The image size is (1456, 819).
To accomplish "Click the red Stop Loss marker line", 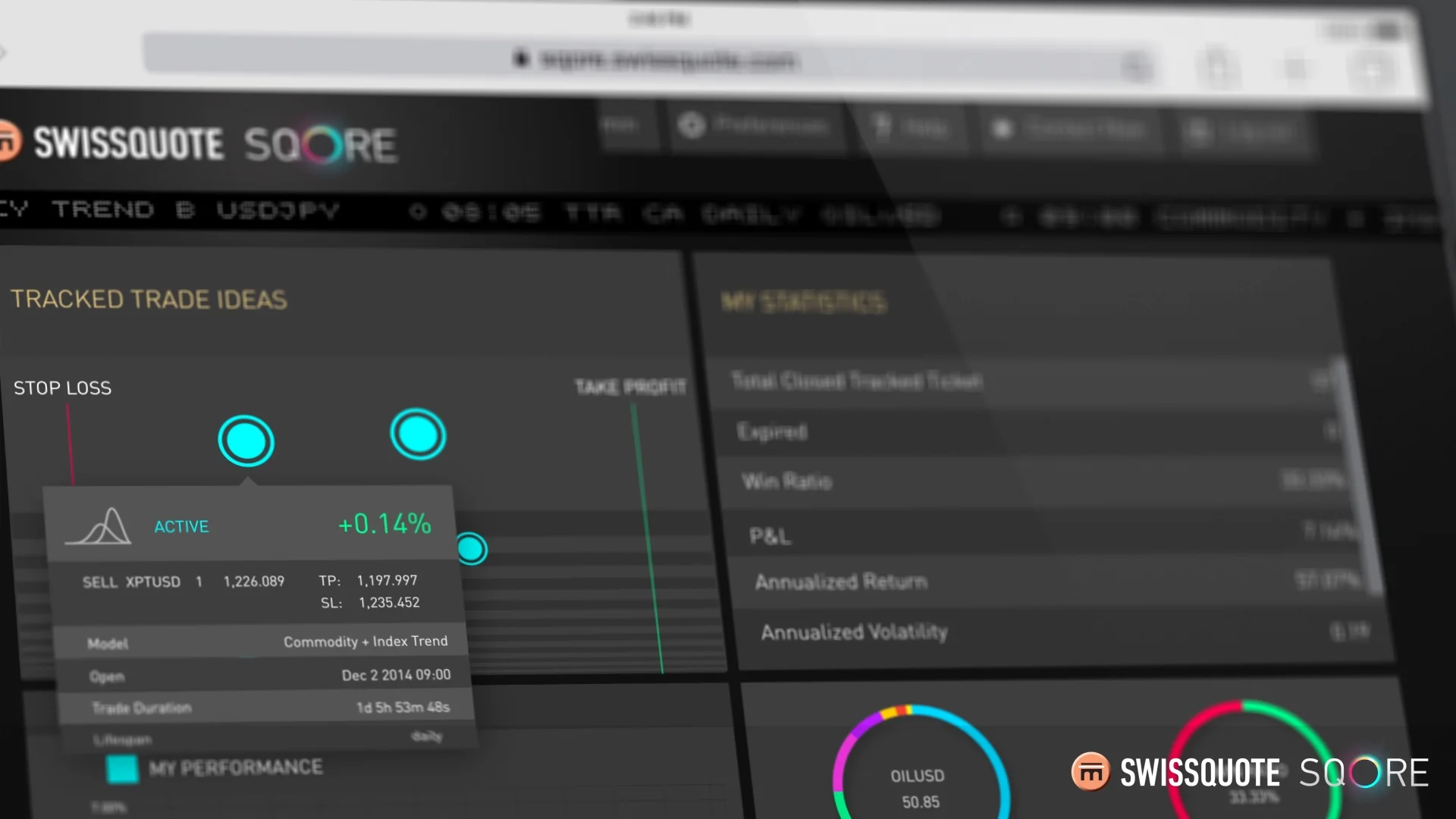I will click(70, 444).
